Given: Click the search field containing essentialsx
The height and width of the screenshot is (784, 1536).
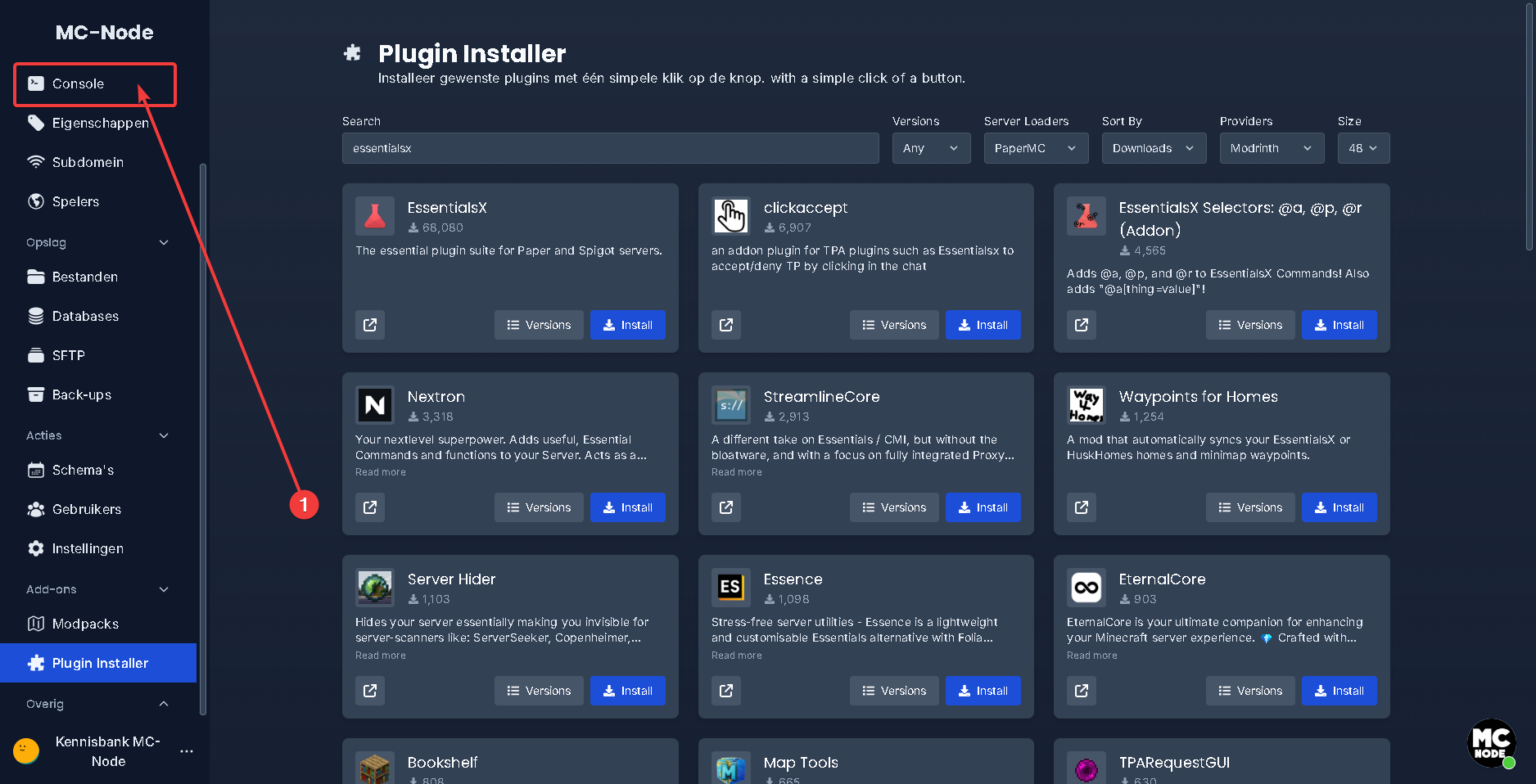Looking at the screenshot, I should (610, 148).
